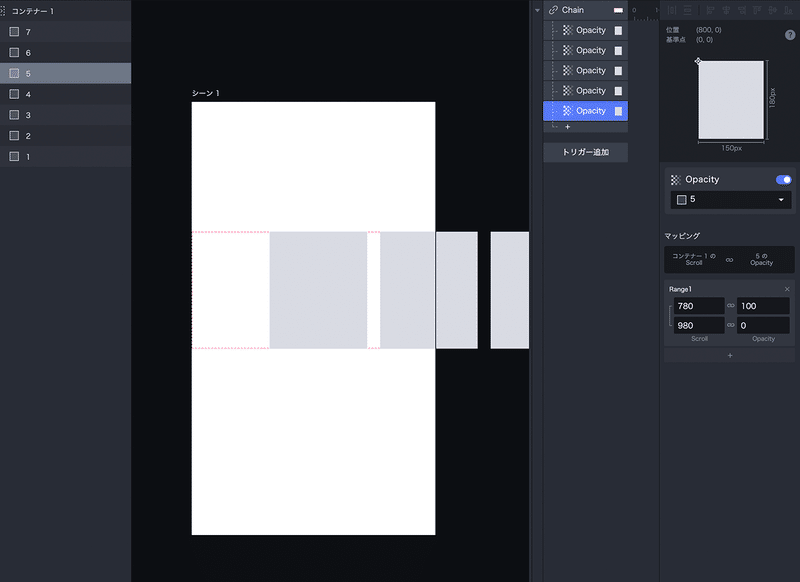Click the thumbnail on the Chain trigger row
800x582 pixels.
pos(618,10)
